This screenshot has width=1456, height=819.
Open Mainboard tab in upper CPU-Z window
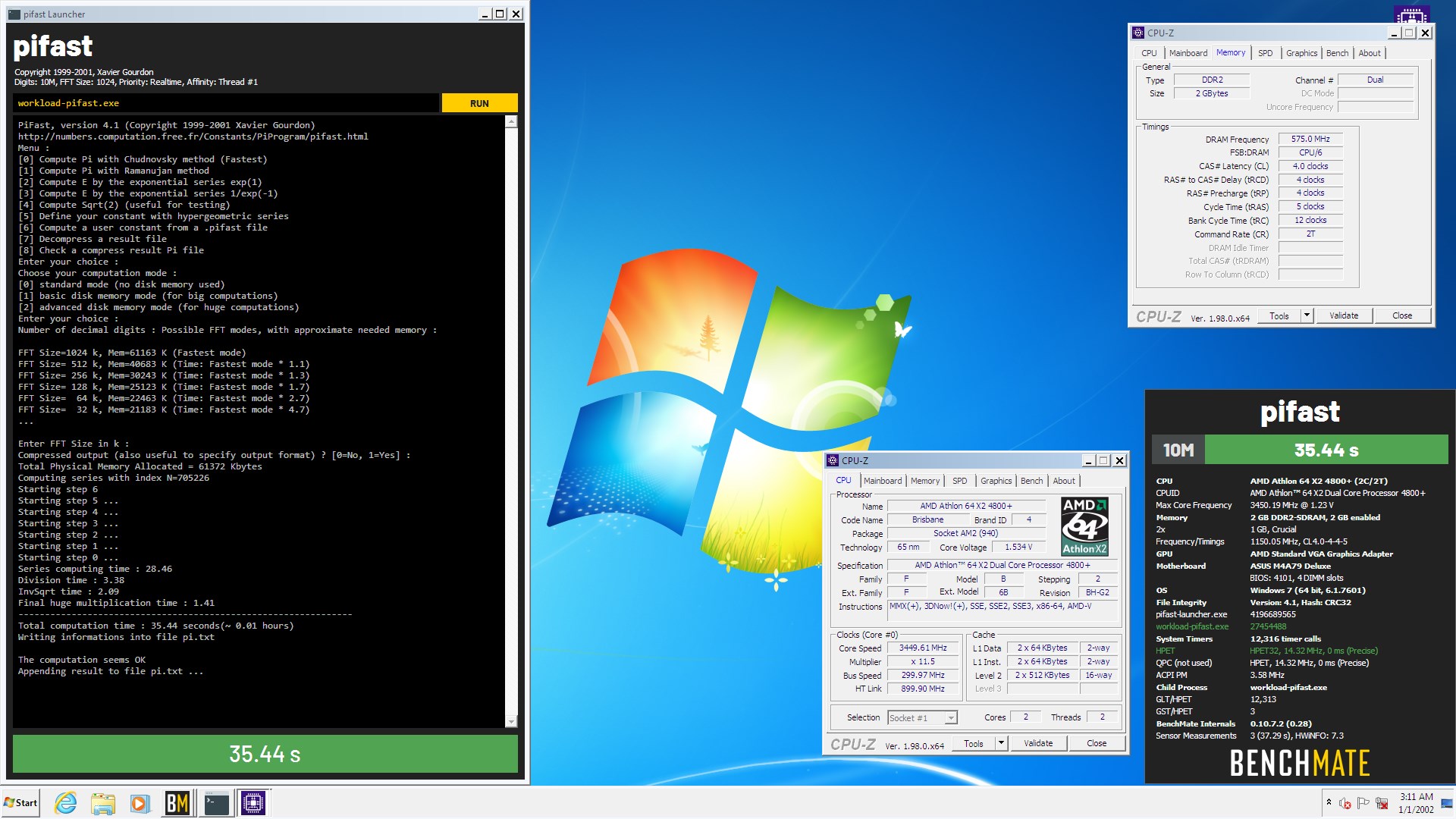[x=1188, y=53]
